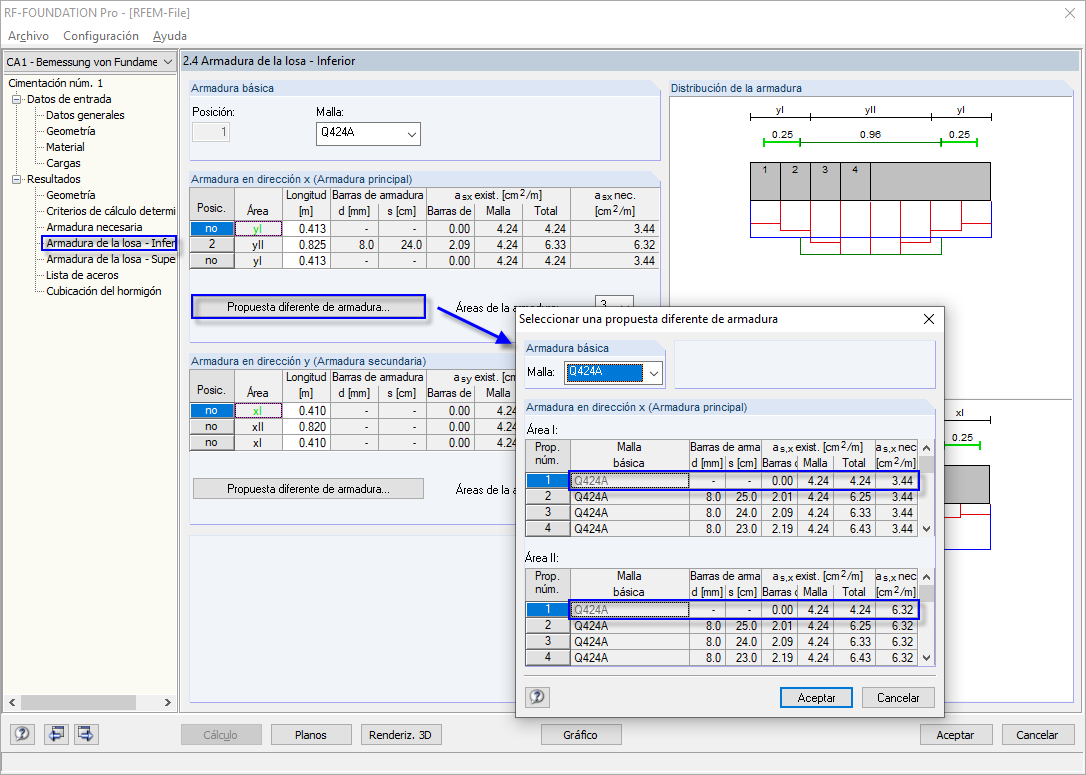Open the Ayuda menu

[170, 36]
